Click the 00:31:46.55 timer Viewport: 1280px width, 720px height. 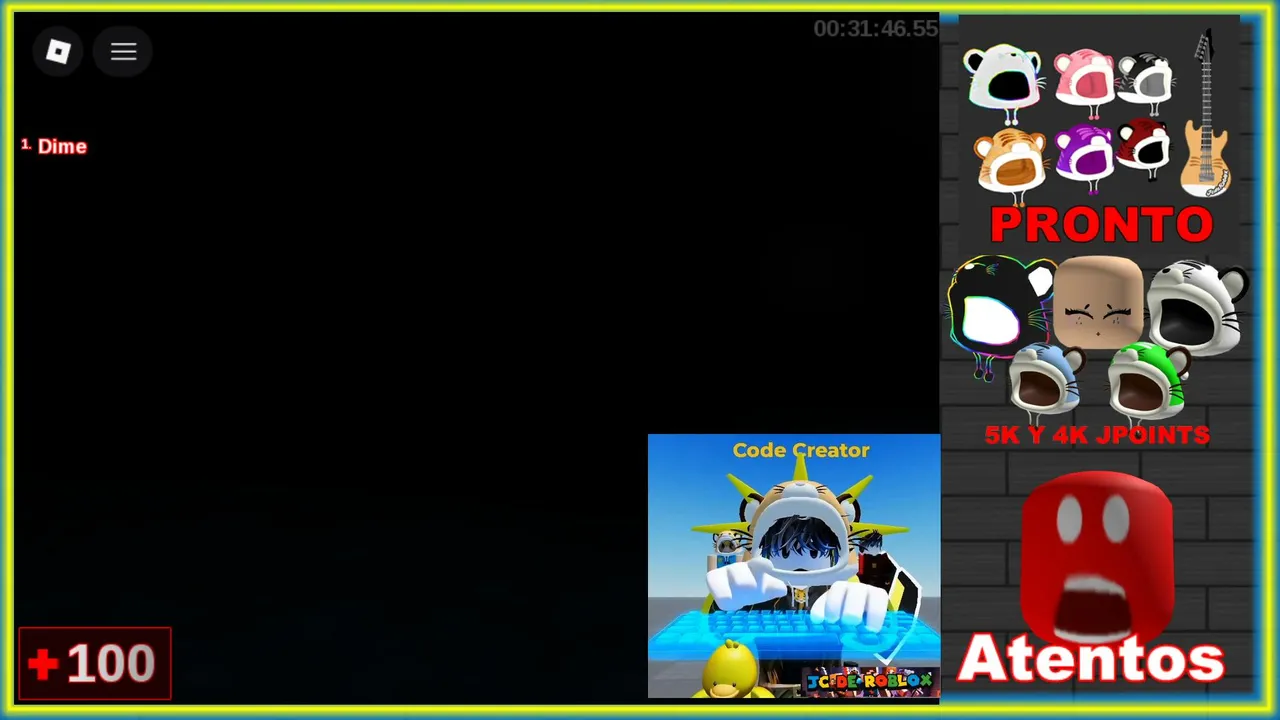(x=875, y=29)
